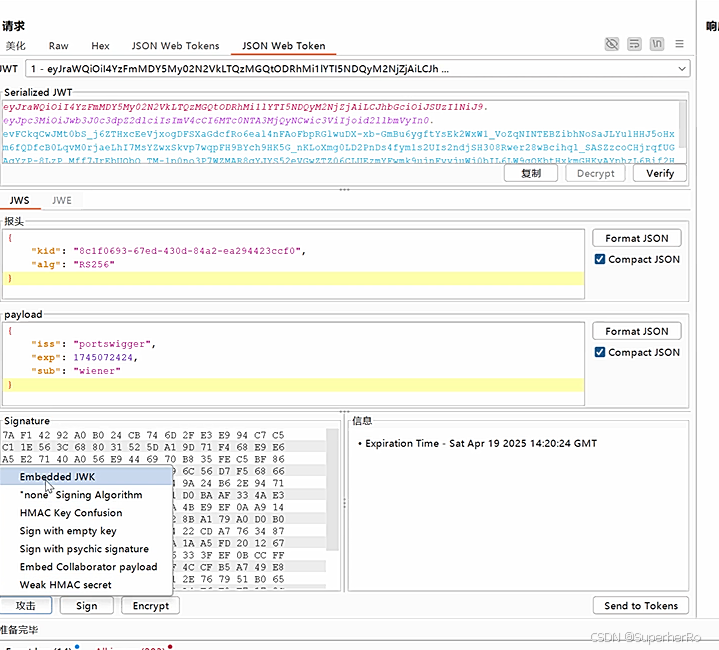Click the kid value in header editor
This screenshot has height=650, width=719.
tap(187, 251)
